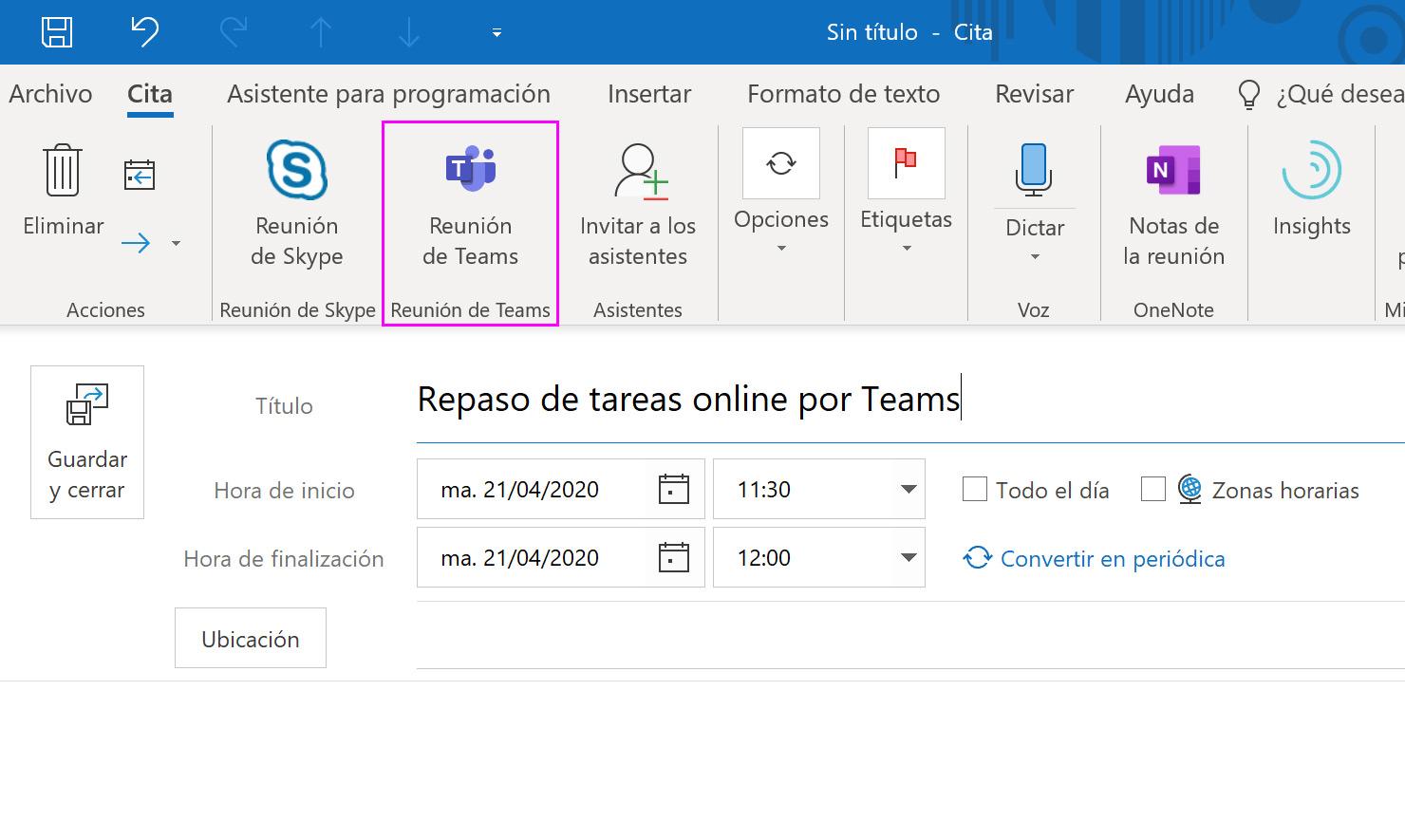1405x840 pixels.
Task: Click the forward blue arrow icon
Action: pos(137,244)
